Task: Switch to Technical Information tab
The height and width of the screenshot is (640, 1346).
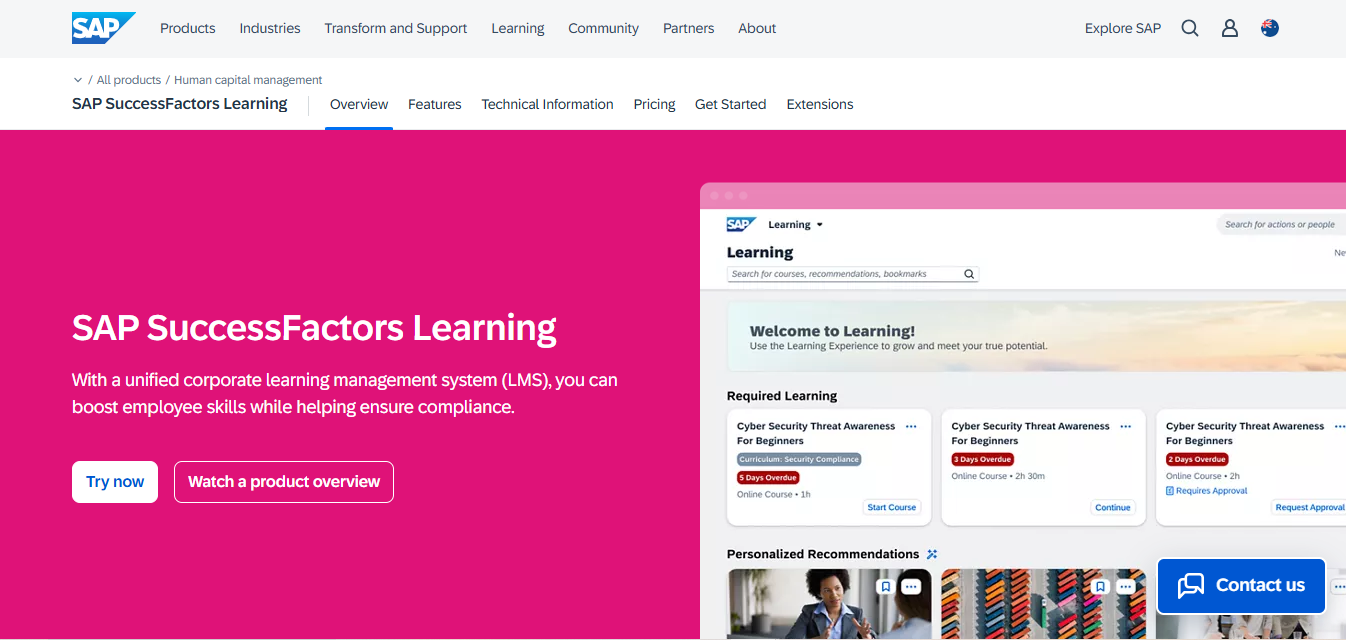Action: point(547,104)
